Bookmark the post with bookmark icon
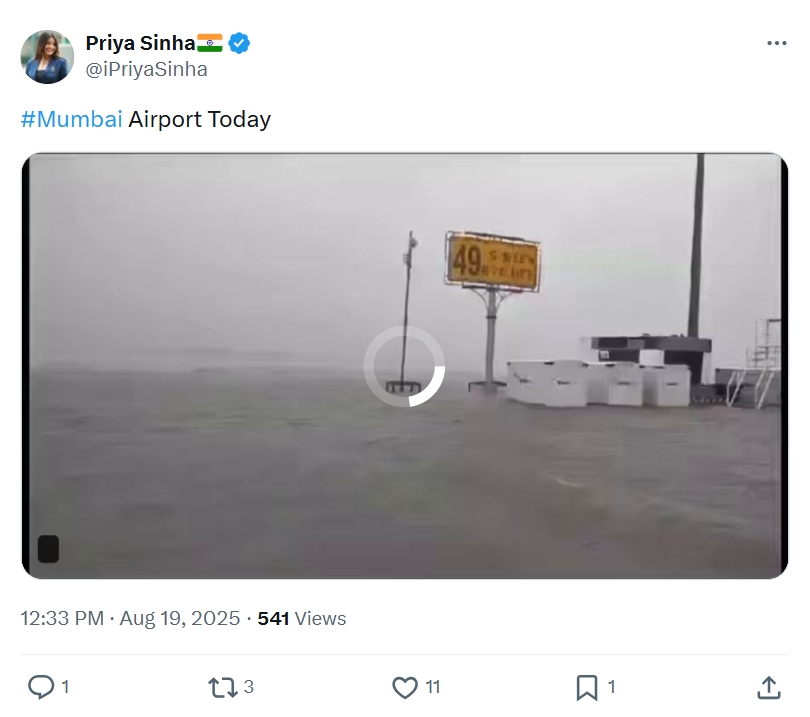Screen dimensions: 810x717 tap(587, 688)
